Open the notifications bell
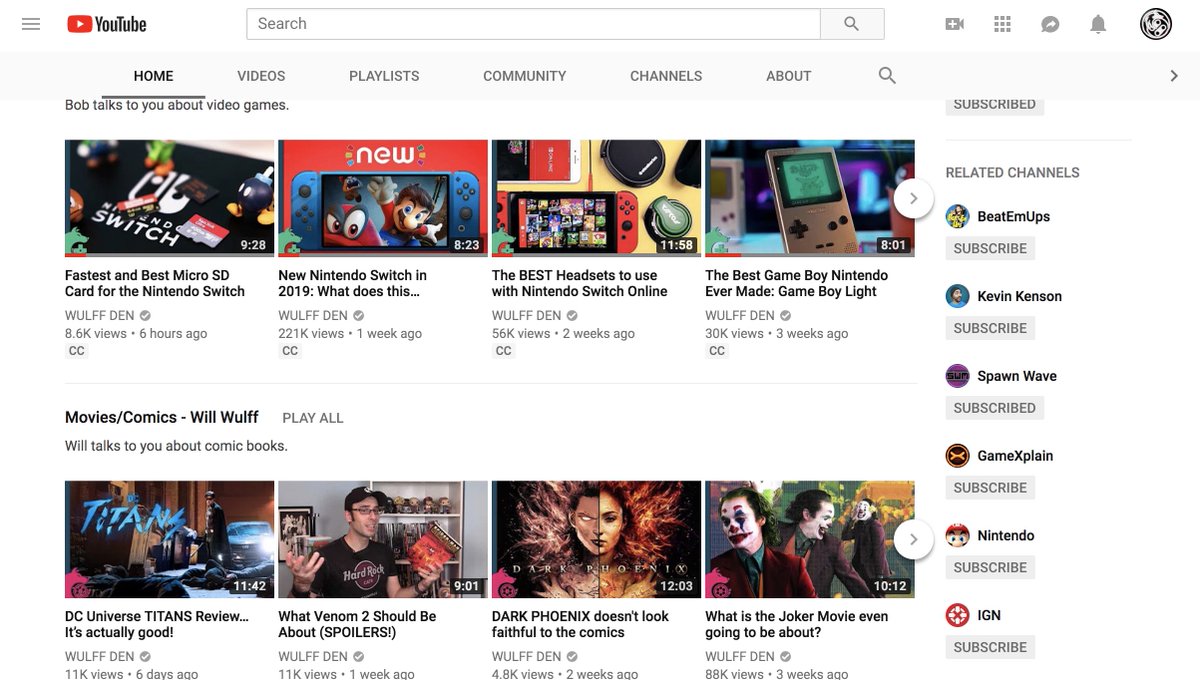This screenshot has width=1200, height=680. pos(1098,24)
